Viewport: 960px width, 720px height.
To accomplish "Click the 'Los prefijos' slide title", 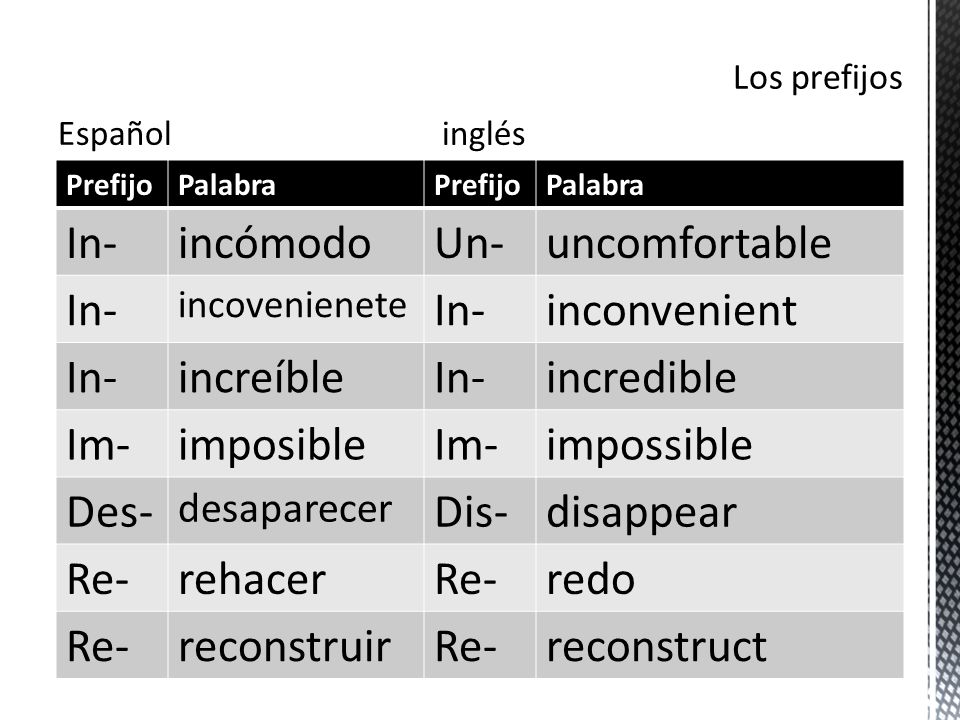I will click(x=817, y=79).
